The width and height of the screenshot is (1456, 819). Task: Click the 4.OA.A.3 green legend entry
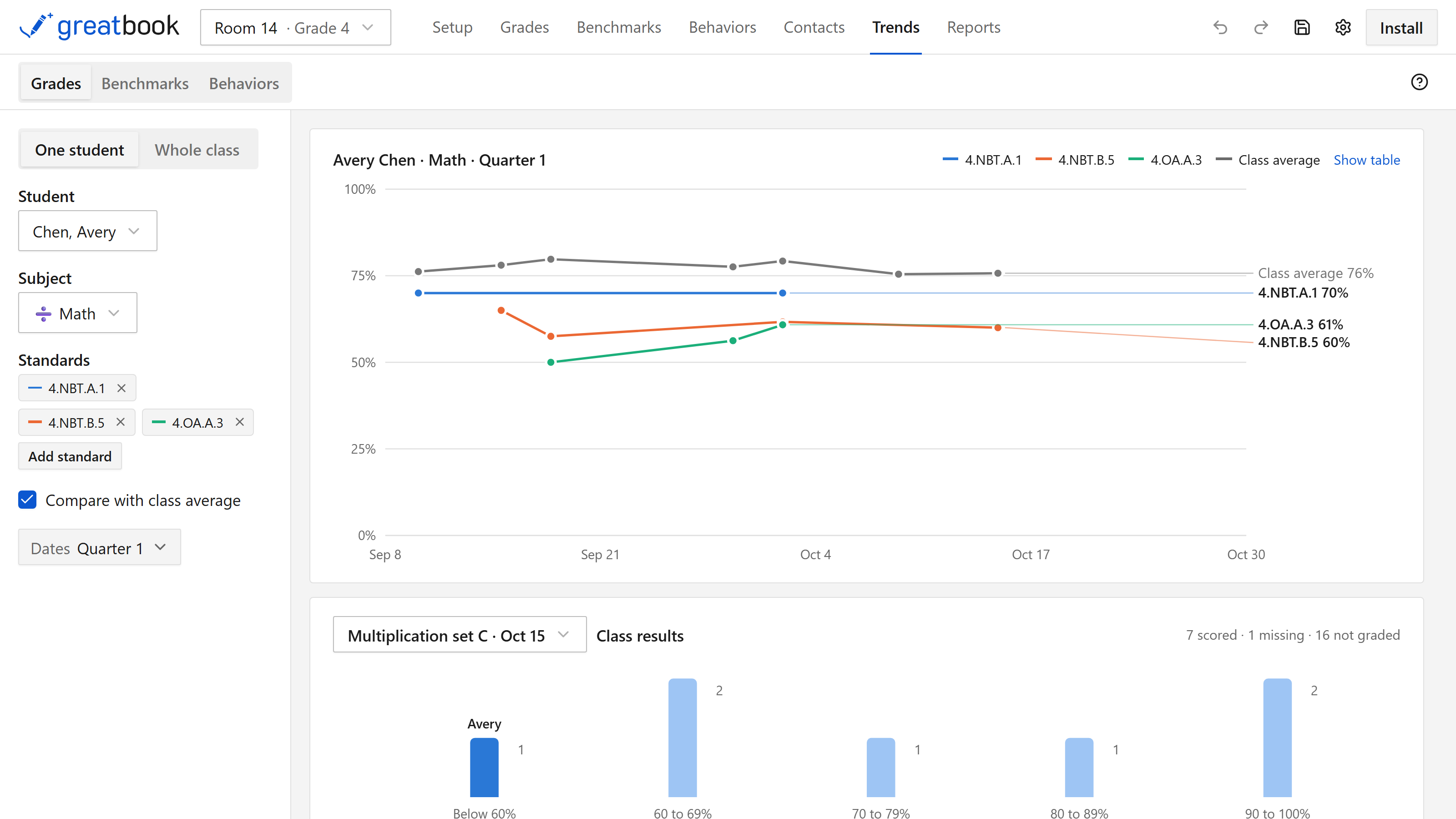click(1164, 160)
